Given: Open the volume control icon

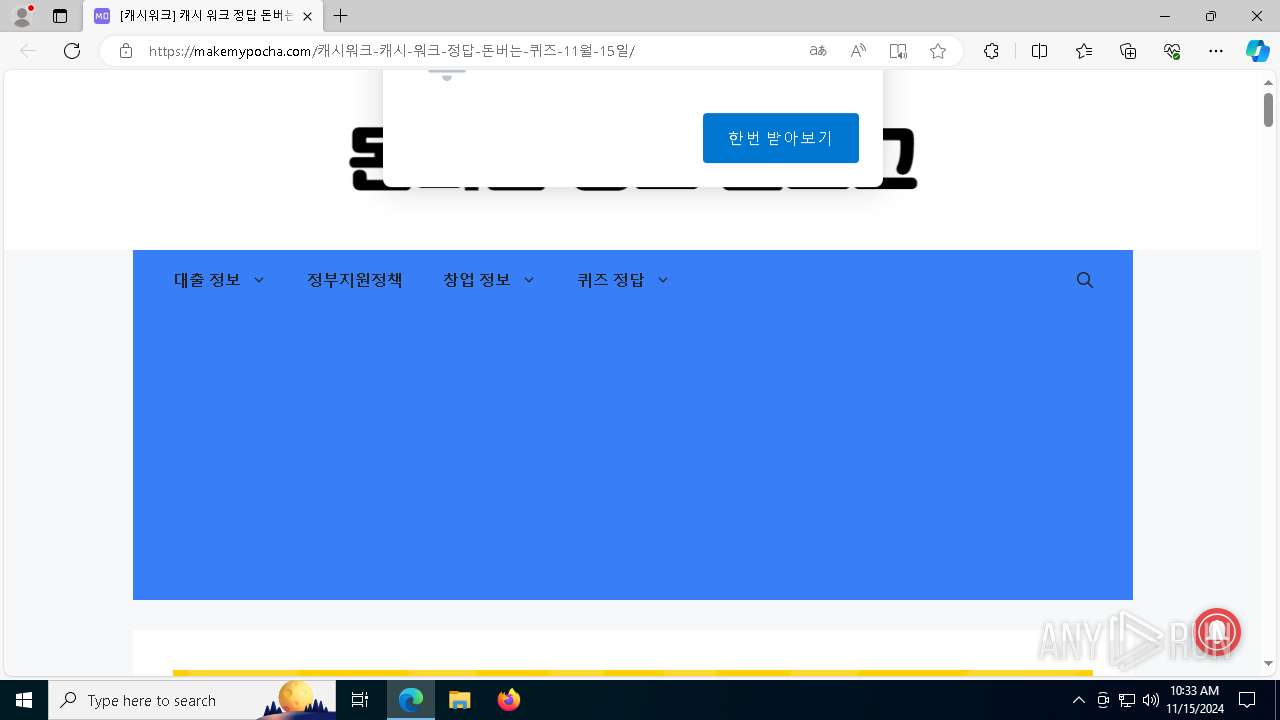Looking at the screenshot, I should (x=1150, y=700).
